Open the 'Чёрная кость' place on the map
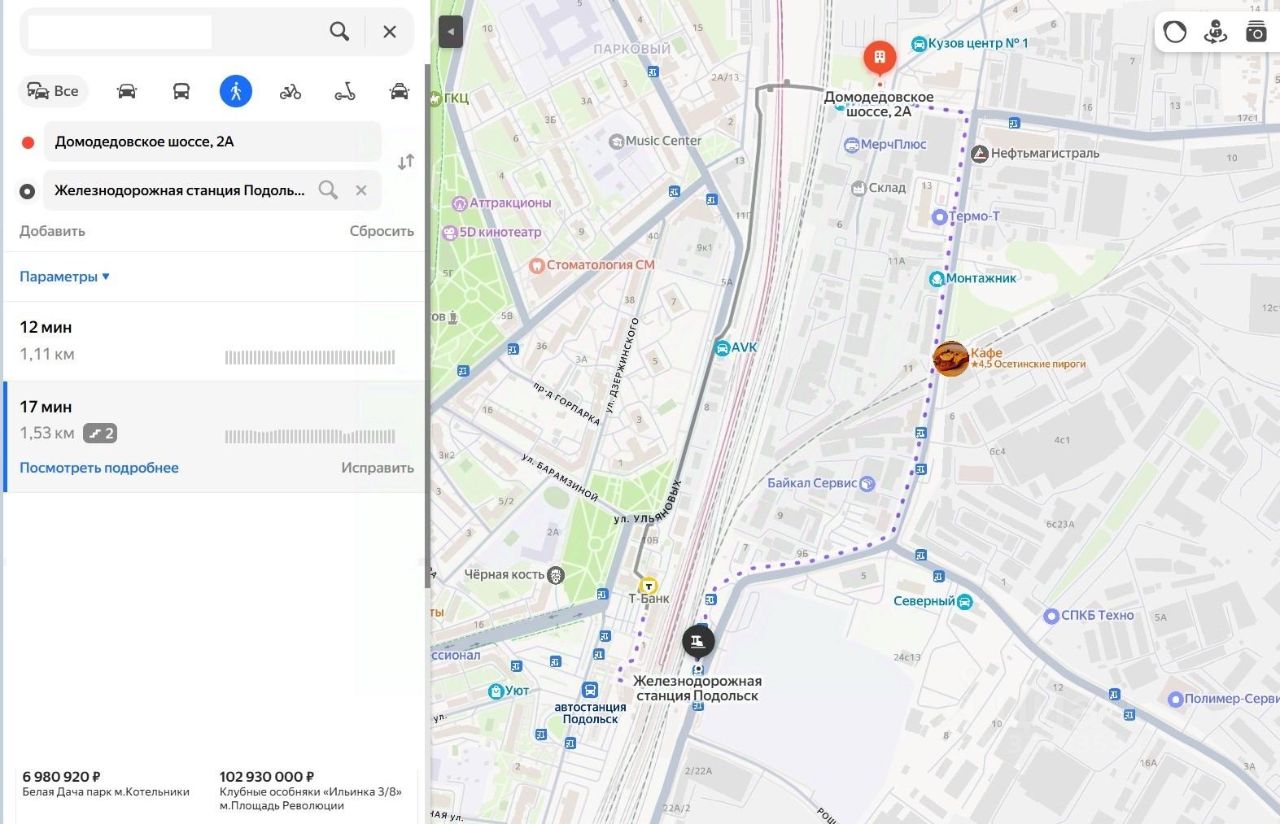 tap(514, 575)
